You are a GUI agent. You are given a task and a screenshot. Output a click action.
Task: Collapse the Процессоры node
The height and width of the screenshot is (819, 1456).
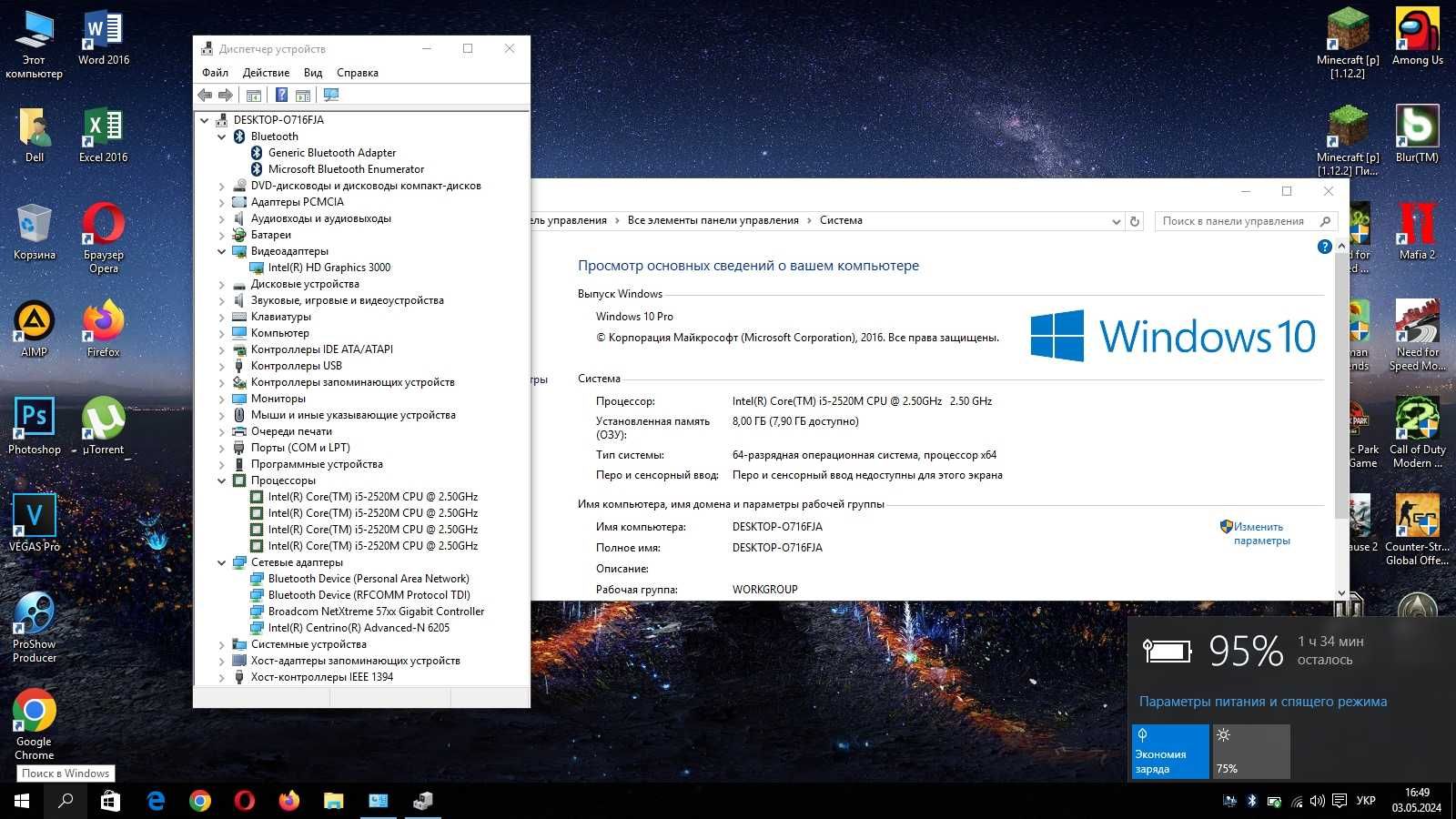222,480
